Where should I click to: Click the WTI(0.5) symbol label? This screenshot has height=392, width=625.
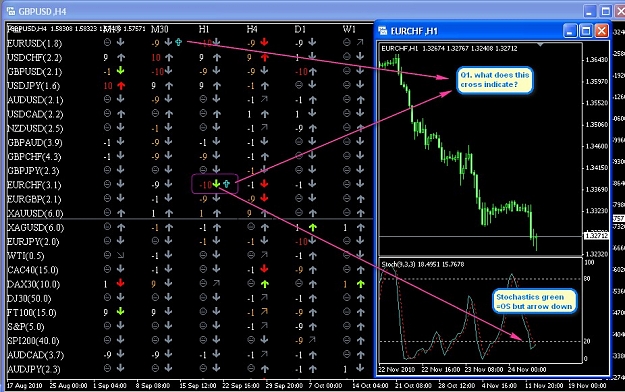coord(26,256)
